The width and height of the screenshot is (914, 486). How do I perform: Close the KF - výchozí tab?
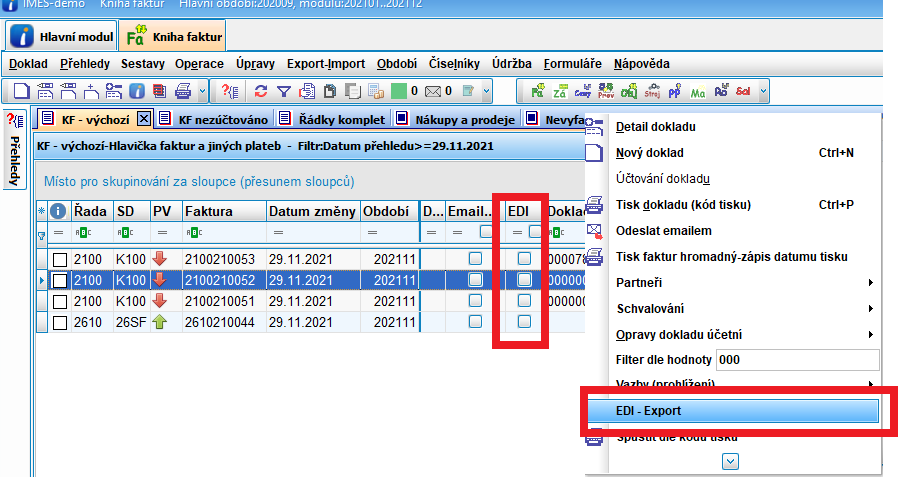click(144, 119)
